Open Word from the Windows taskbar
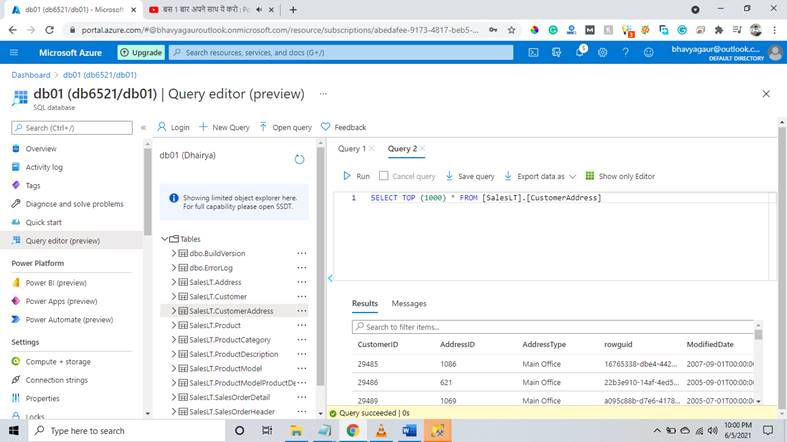 click(x=410, y=430)
